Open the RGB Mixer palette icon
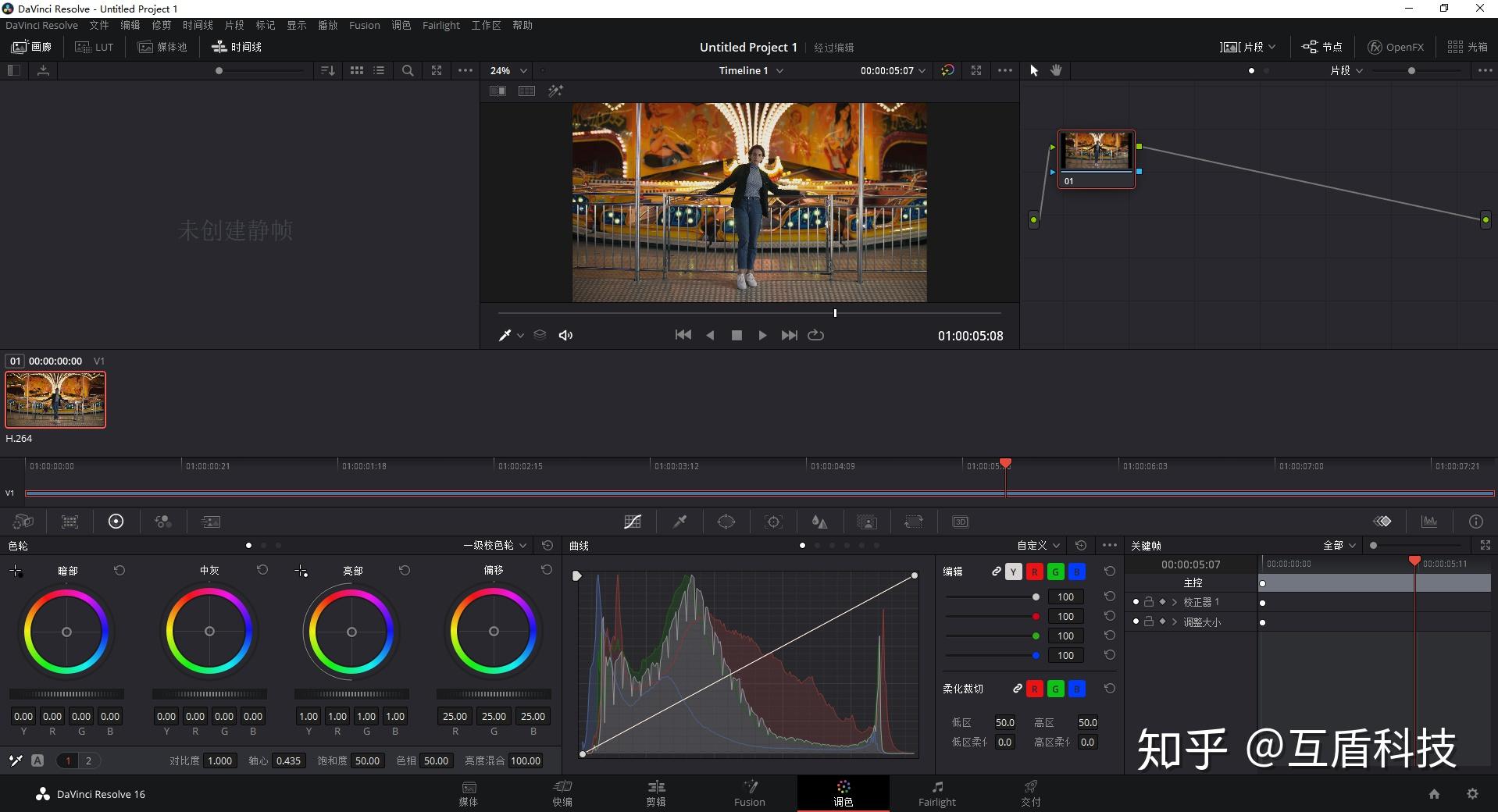Viewport: 1498px width, 812px height. click(162, 522)
